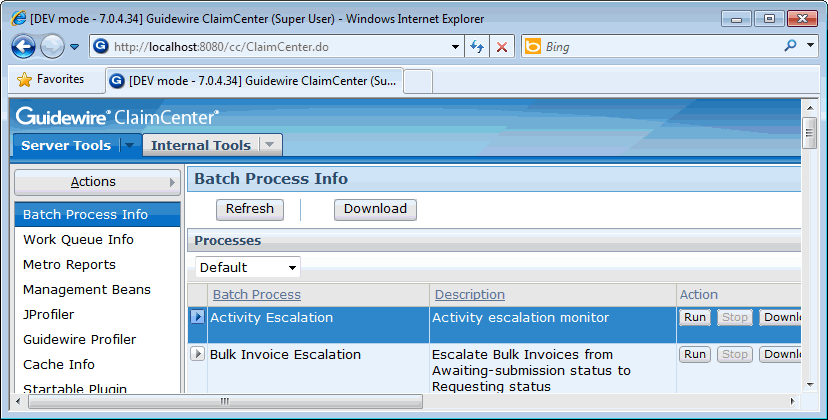Sort by the Batch Process column link
The width and height of the screenshot is (828, 420).
tap(257, 295)
